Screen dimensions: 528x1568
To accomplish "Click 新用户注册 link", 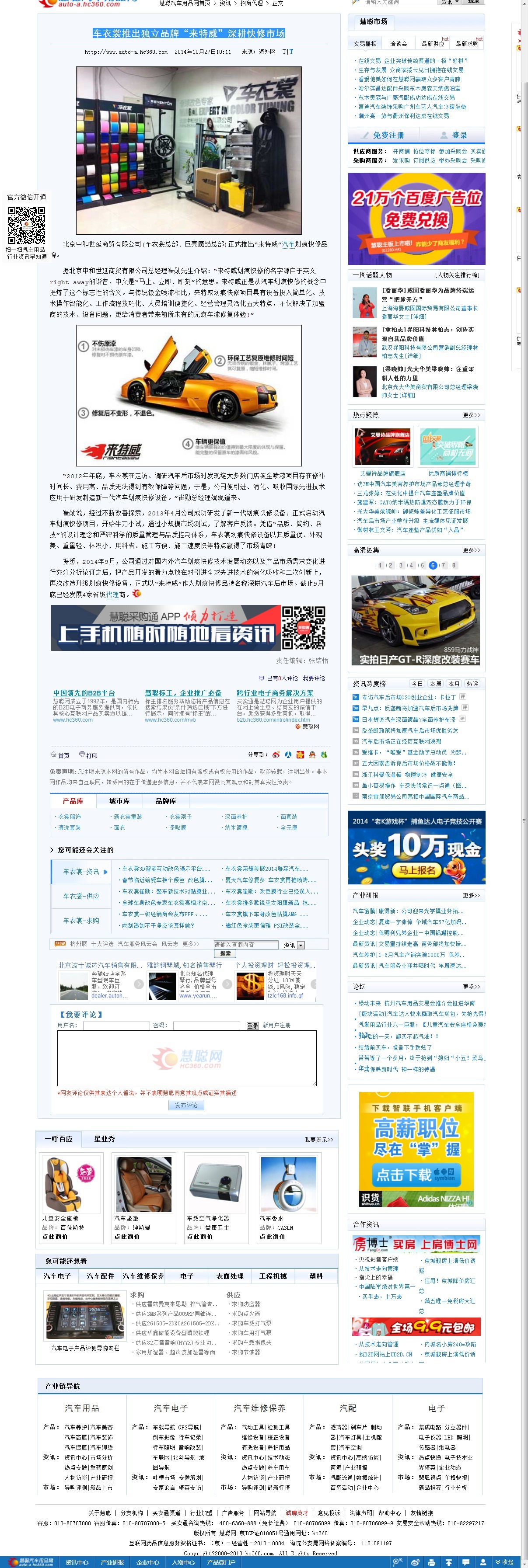I will pyautogui.click(x=276, y=1026).
